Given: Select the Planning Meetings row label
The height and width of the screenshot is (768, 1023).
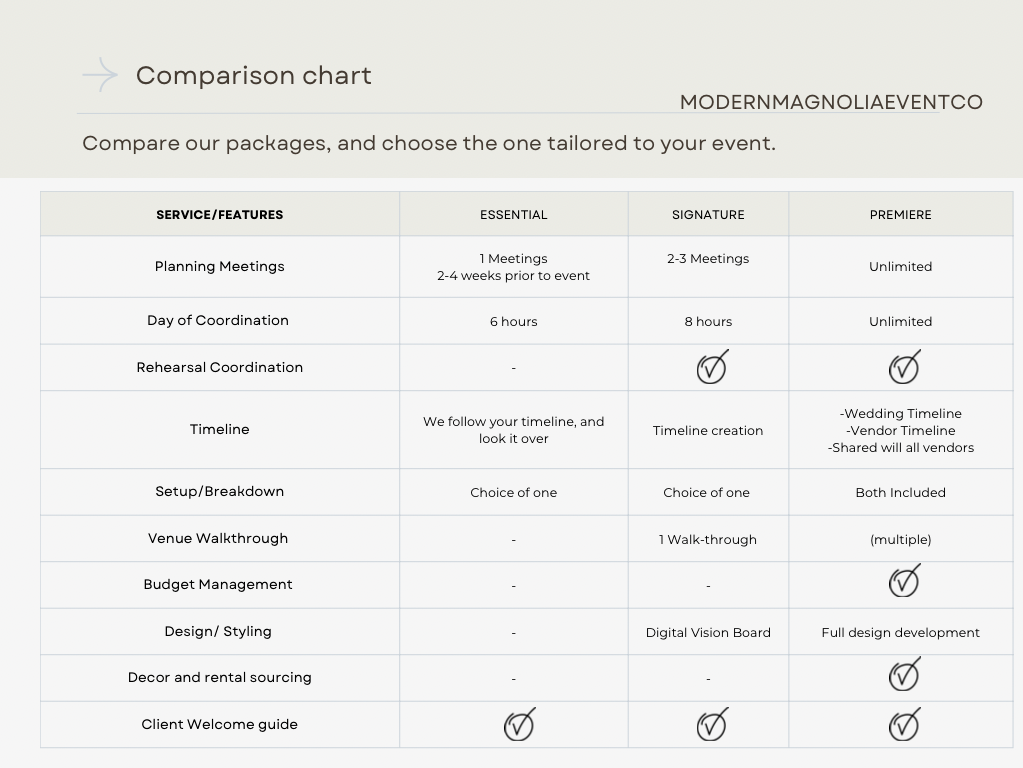Looking at the screenshot, I should (x=220, y=266).
